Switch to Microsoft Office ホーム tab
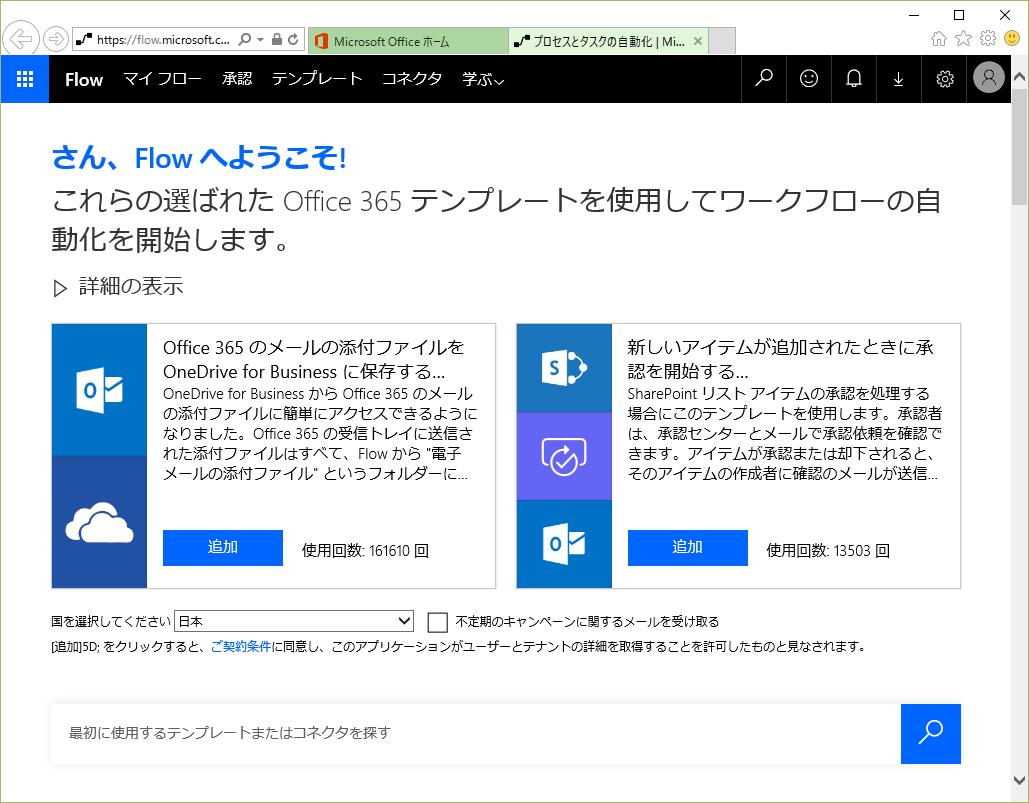Image resolution: width=1029 pixels, height=803 pixels. coord(408,41)
